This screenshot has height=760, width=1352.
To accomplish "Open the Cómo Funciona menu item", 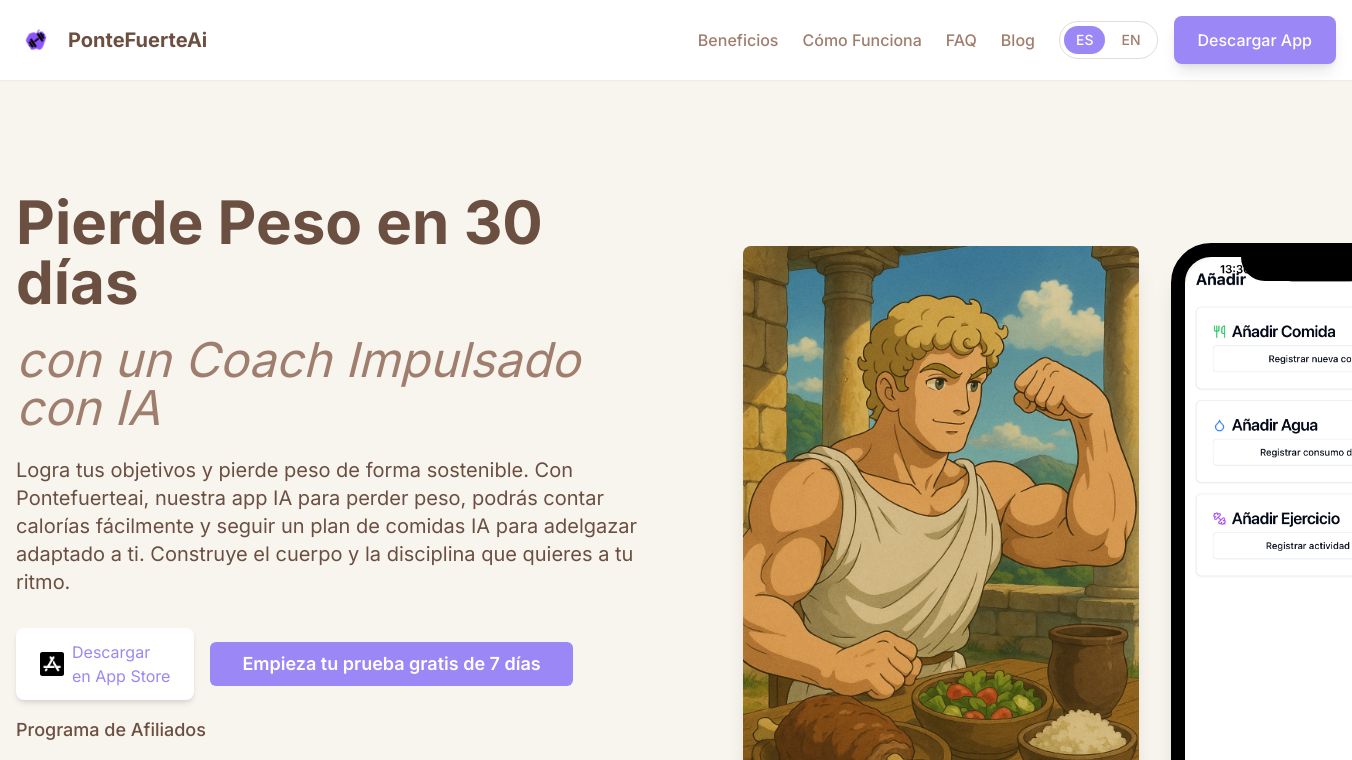I will (862, 40).
